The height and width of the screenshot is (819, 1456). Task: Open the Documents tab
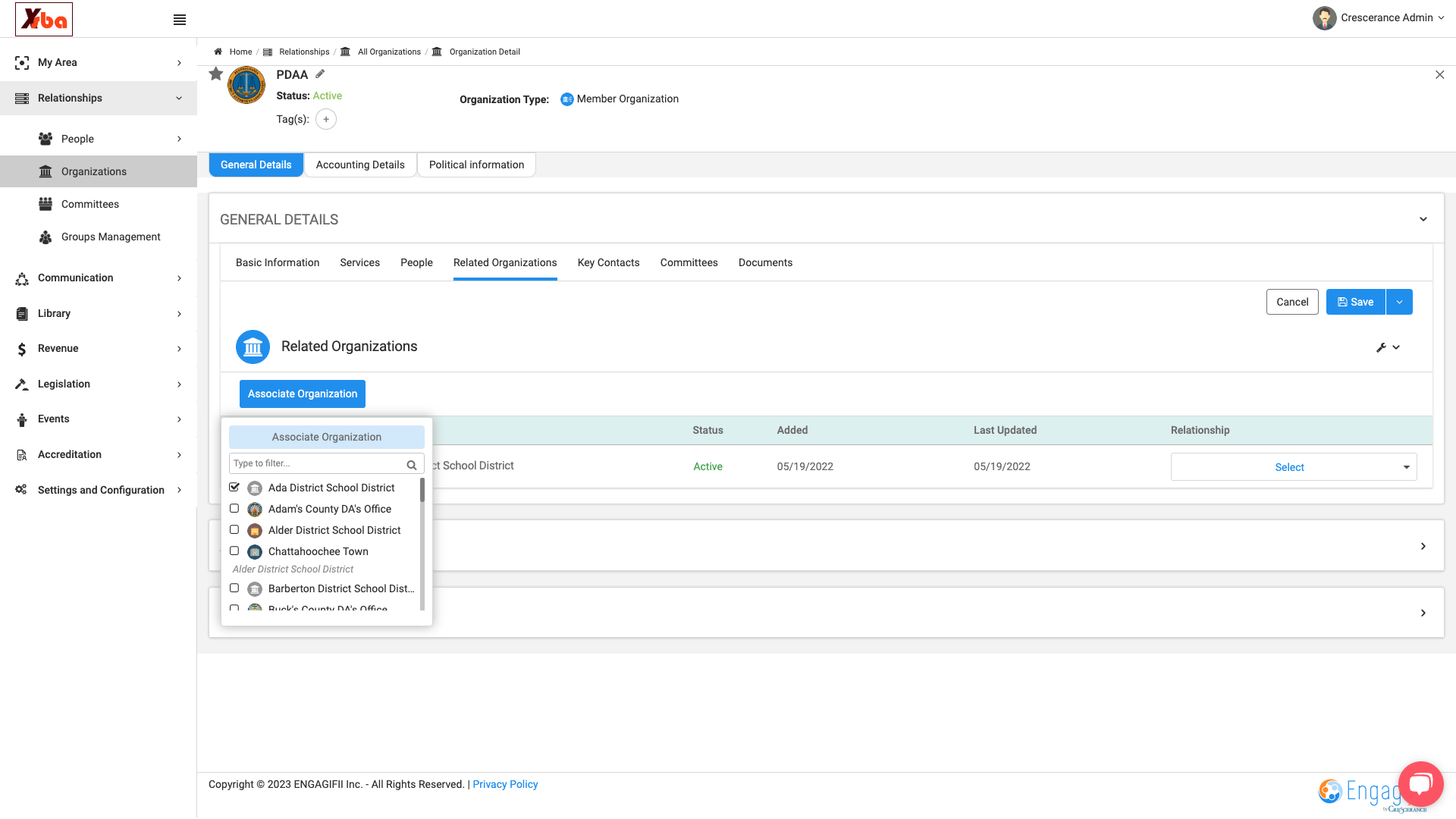click(x=765, y=262)
